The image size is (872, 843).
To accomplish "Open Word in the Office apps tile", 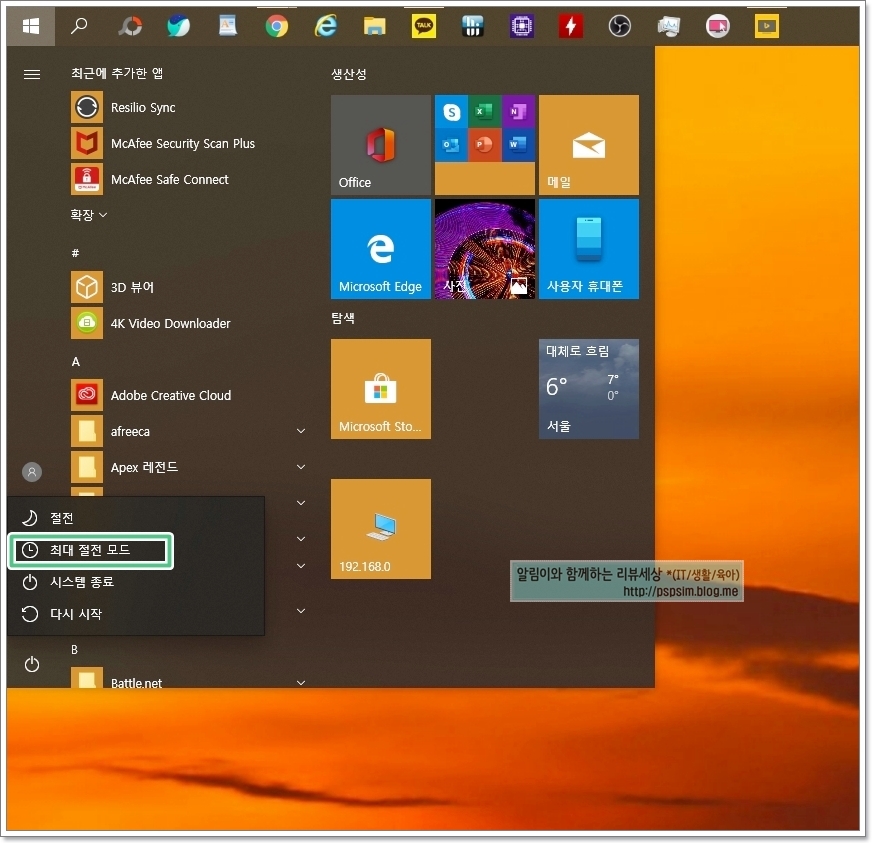I will pyautogui.click(x=518, y=145).
